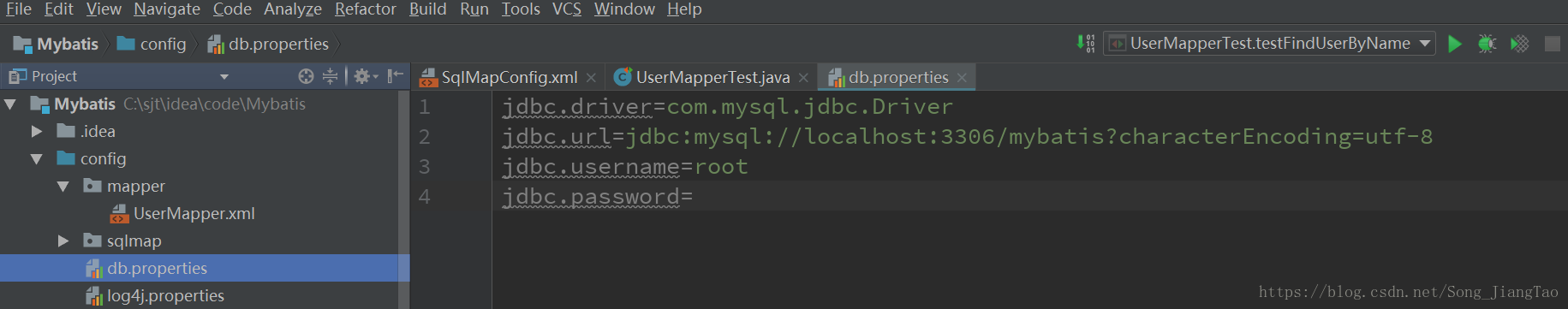Screen dimensions: 1568x309
Task: Click the jdbc.driver property line
Action: point(727,107)
